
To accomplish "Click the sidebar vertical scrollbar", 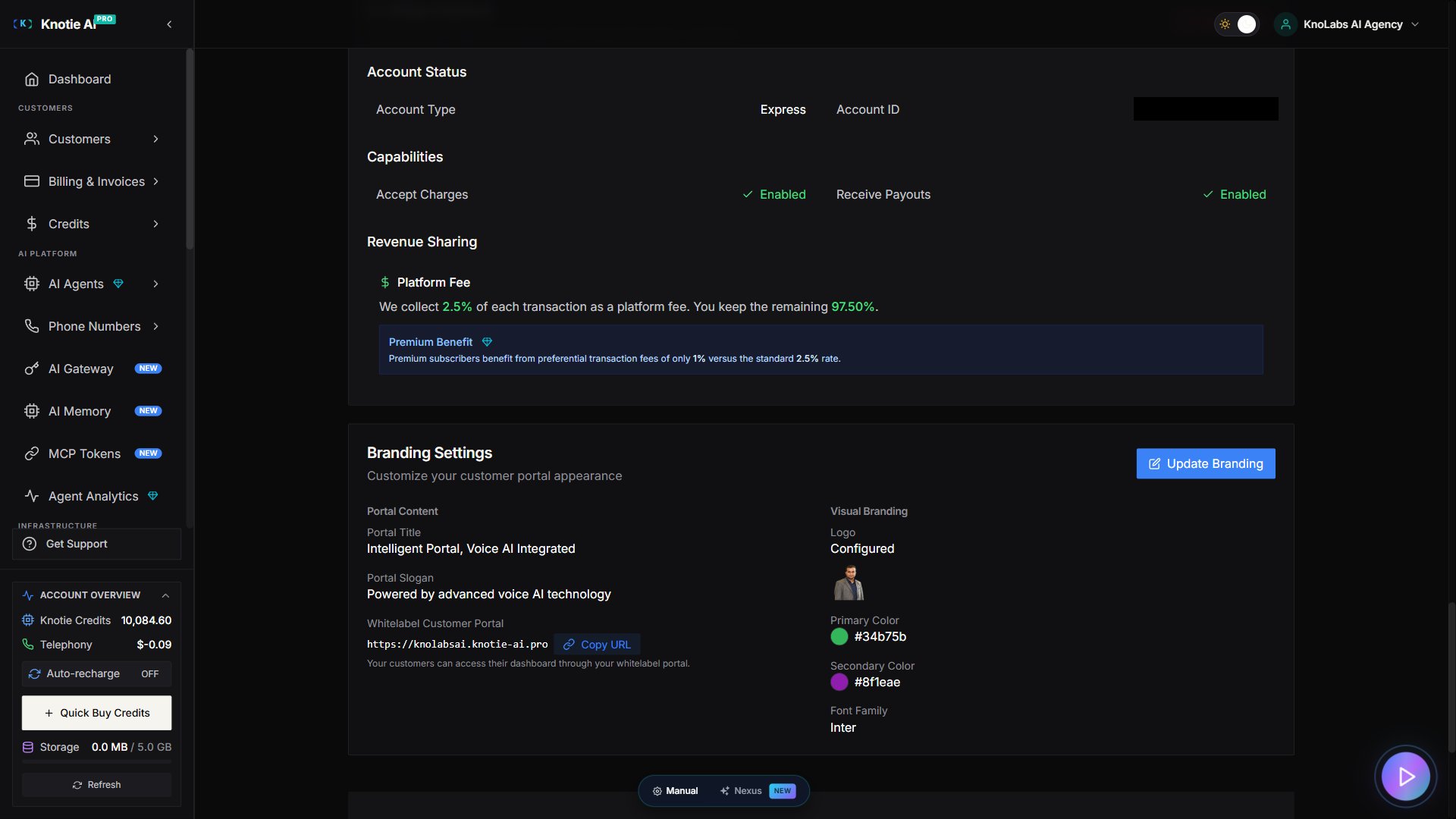I will pos(190,149).
